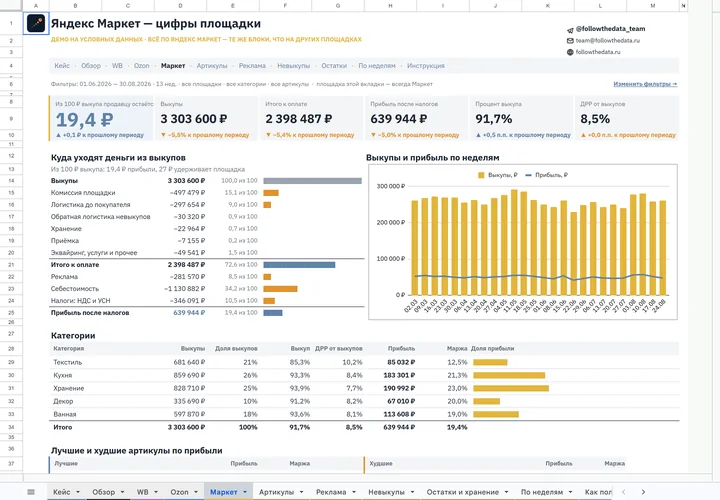Click the 8,5% ДРР от выкупов KPI value
This screenshot has width=720, height=500.
pyautogui.click(x=595, y=119)
